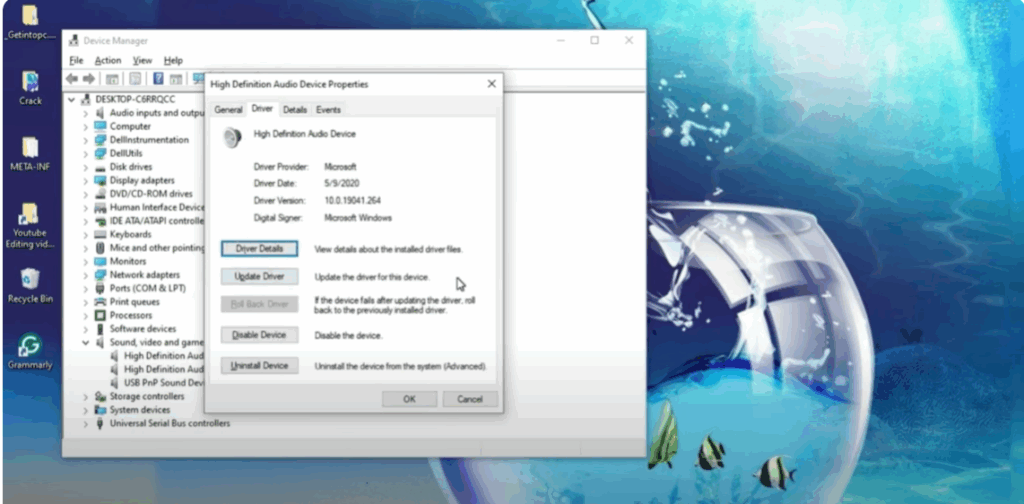
Task: Click the Disable Device button
Action: point(259,335)
